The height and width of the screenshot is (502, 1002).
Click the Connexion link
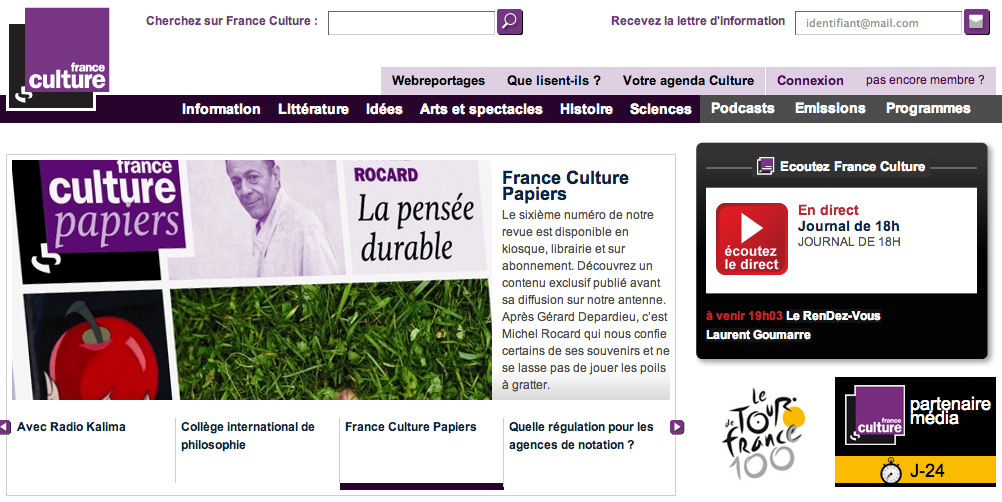810,80
